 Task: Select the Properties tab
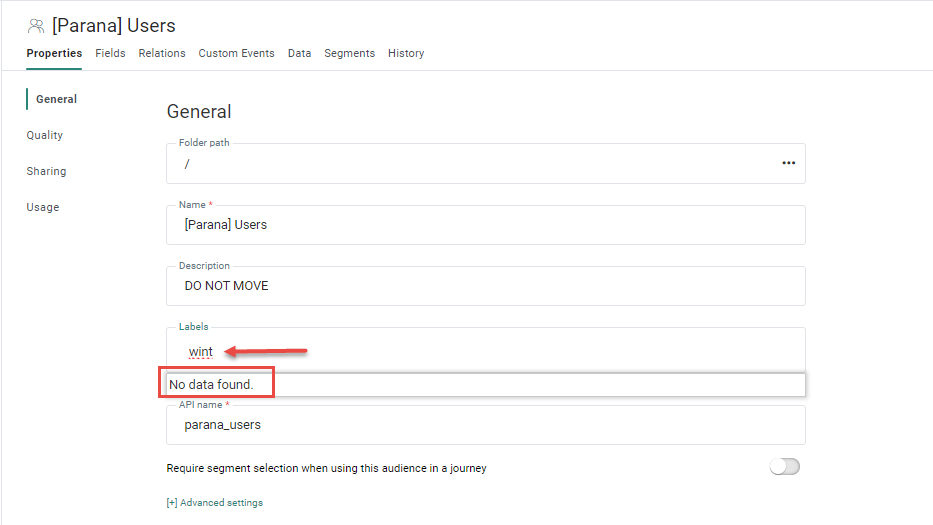click(x=54, y=53)
